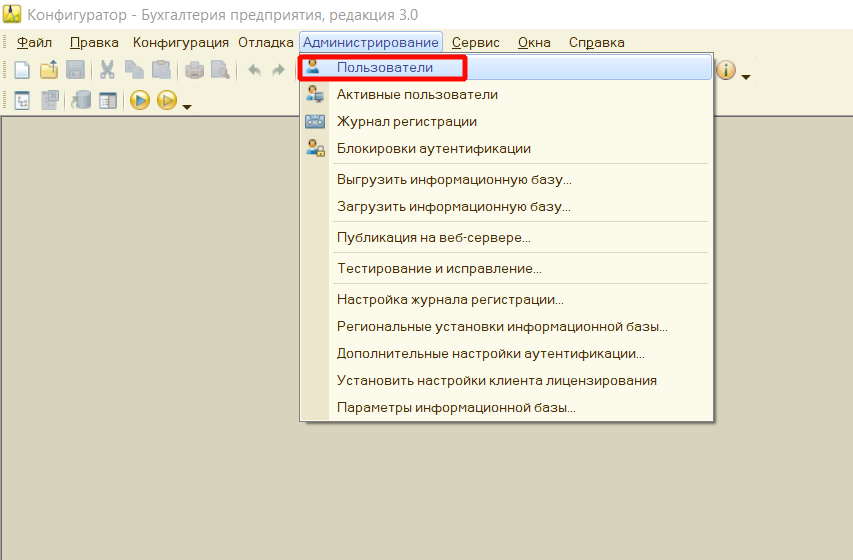Open the configuration tree icon
This screenshot has width=853, height=560.
click(22, 100)
